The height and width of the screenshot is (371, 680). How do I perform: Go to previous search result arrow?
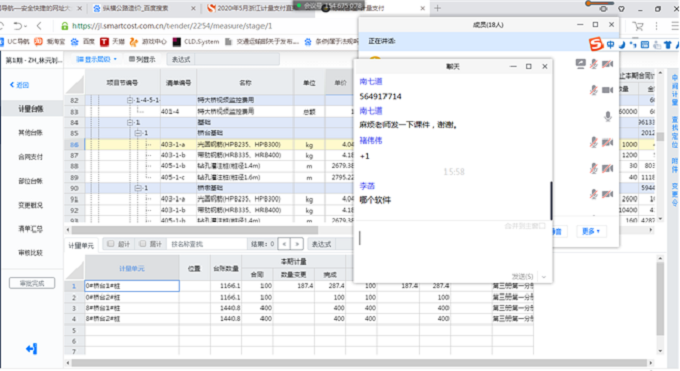[x=284, y=244]
